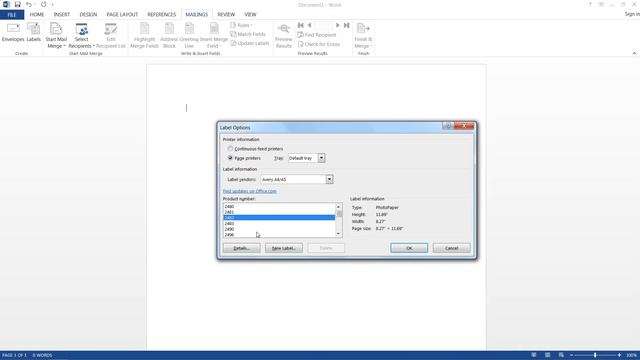Viewport: 640px width, 360px height.
Task: Click the Labels icon in the Create group
Action: (33, 33)
